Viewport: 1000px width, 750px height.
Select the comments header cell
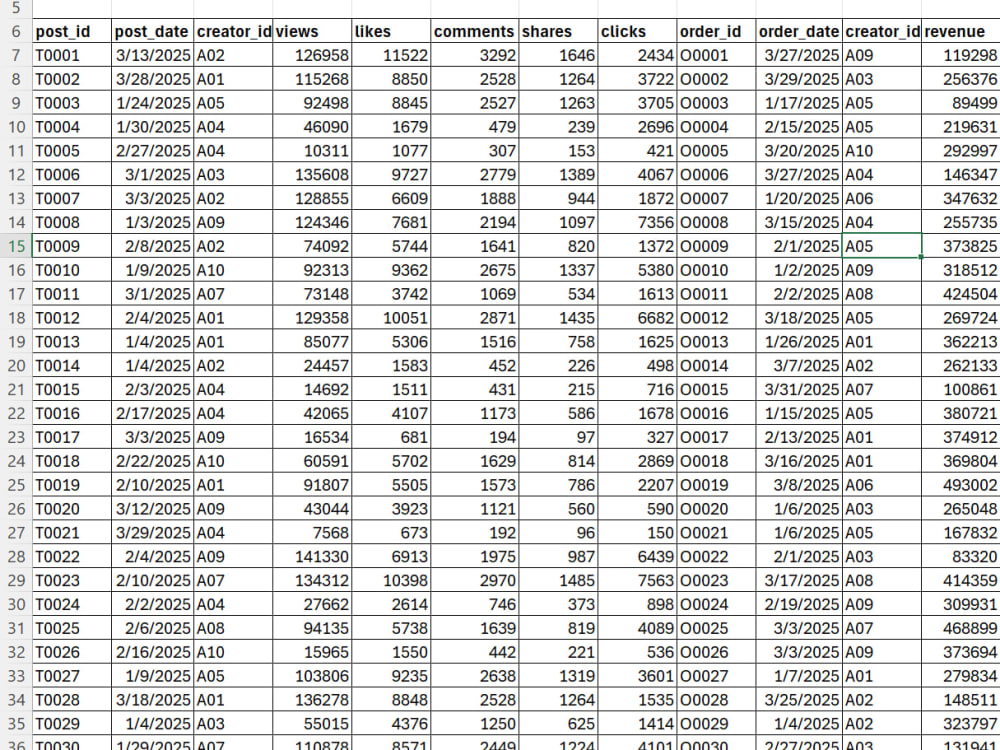coord(474,31)
